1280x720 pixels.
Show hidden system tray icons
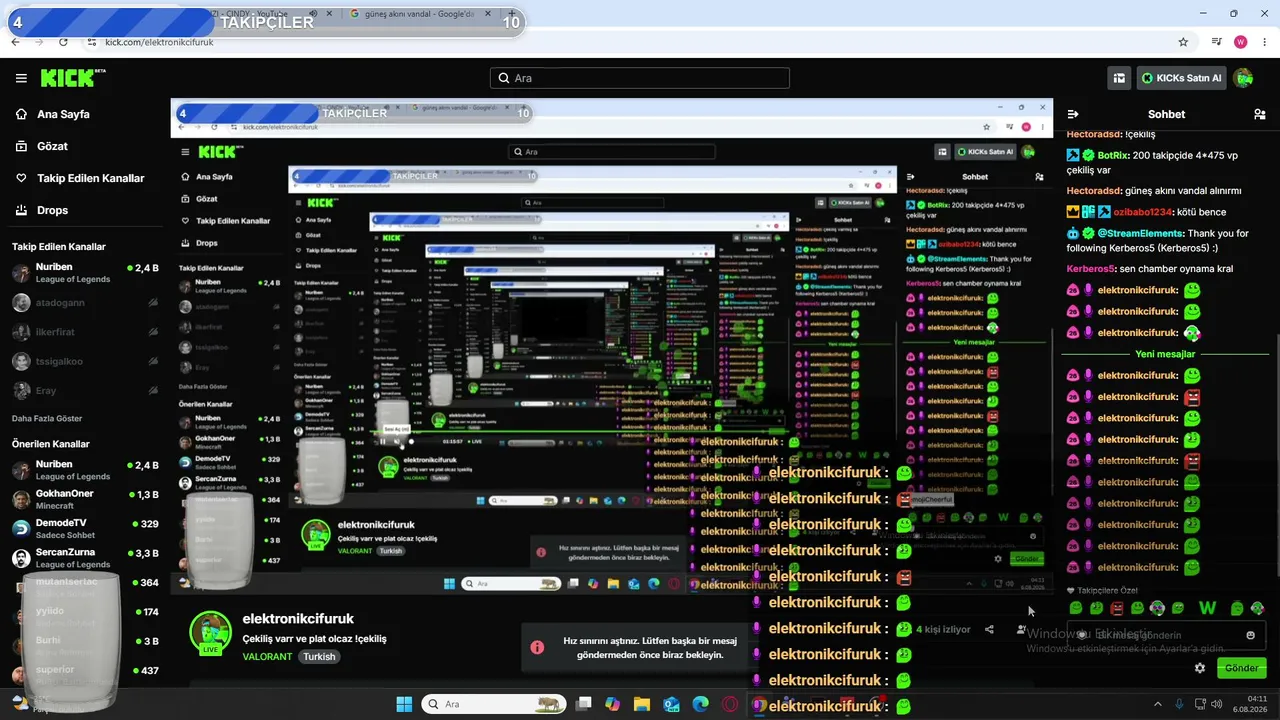pos(1157,704)
